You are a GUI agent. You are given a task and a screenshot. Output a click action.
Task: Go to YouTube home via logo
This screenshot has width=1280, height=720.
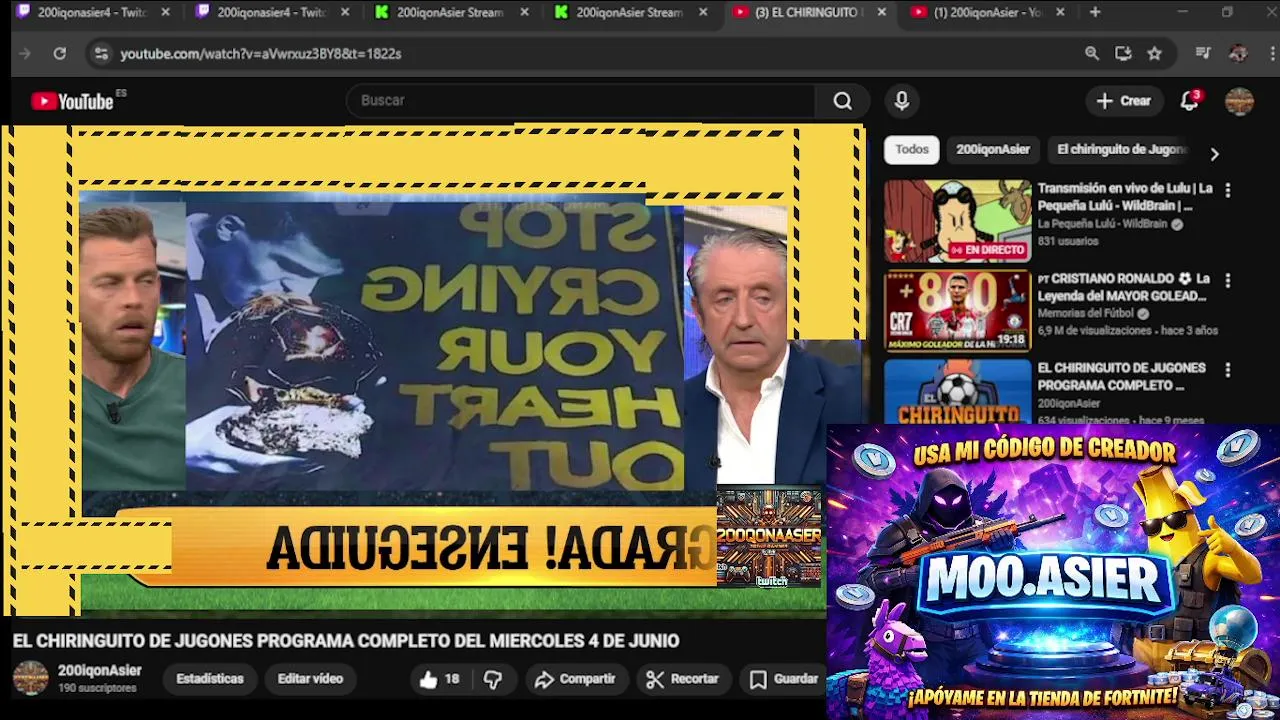point(72,101)
